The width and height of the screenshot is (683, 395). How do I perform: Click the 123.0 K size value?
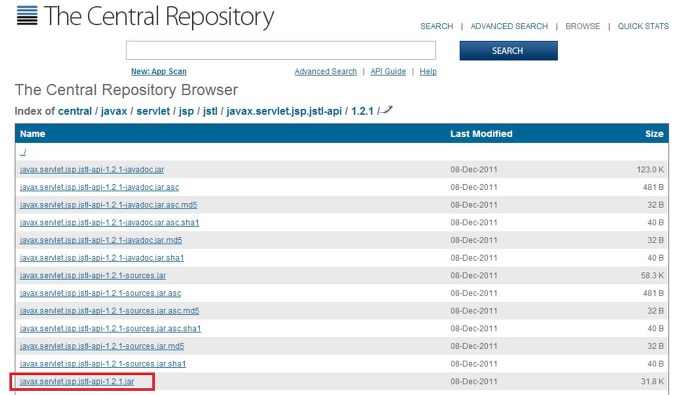tap(650, 169)
